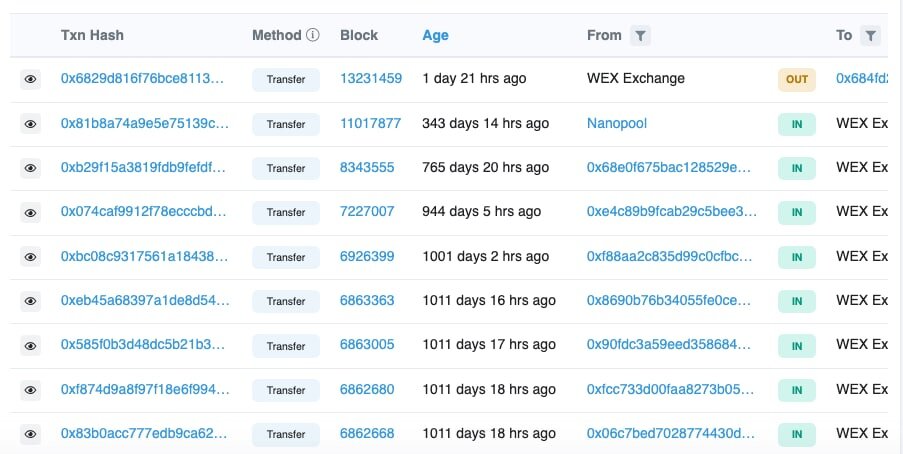Toggle Age column date format
903x454 pixels.
[x=435, y=35]
